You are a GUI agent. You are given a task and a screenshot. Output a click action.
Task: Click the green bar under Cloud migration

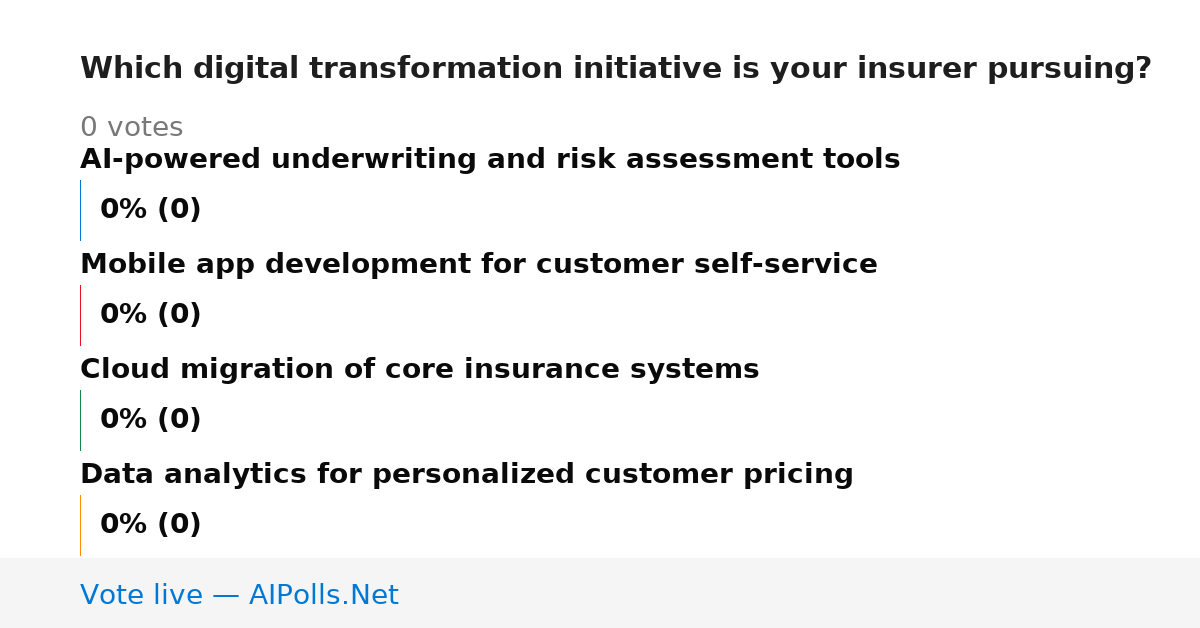80,420
